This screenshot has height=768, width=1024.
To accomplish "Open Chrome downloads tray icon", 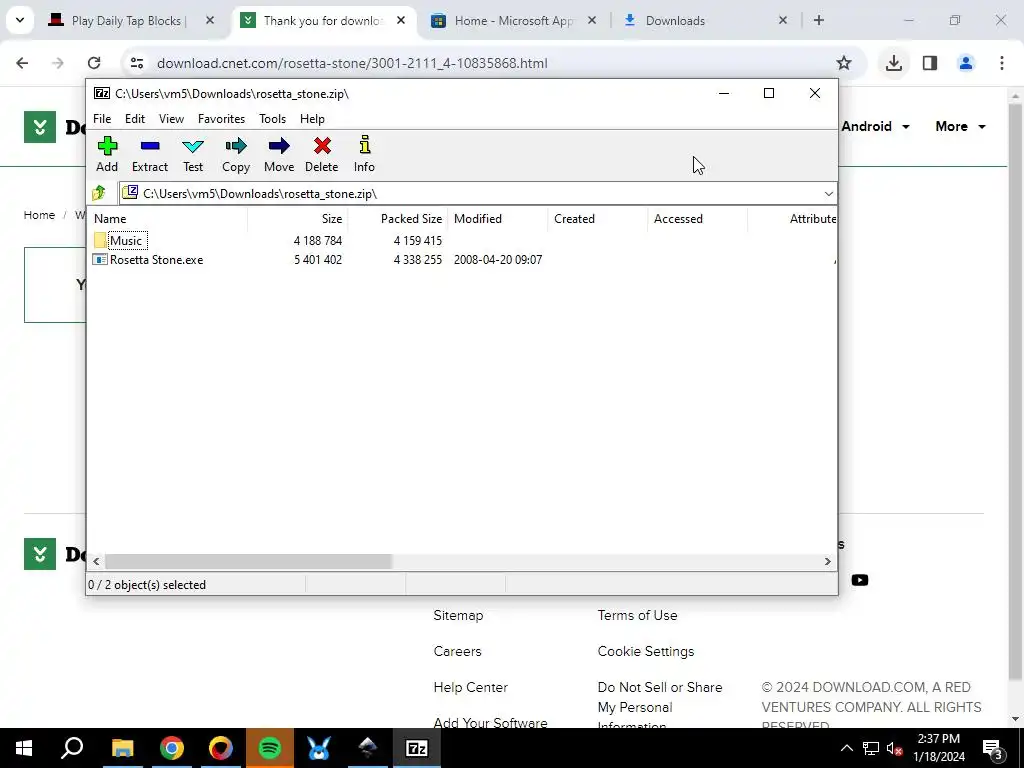I will tap(893, 63).
